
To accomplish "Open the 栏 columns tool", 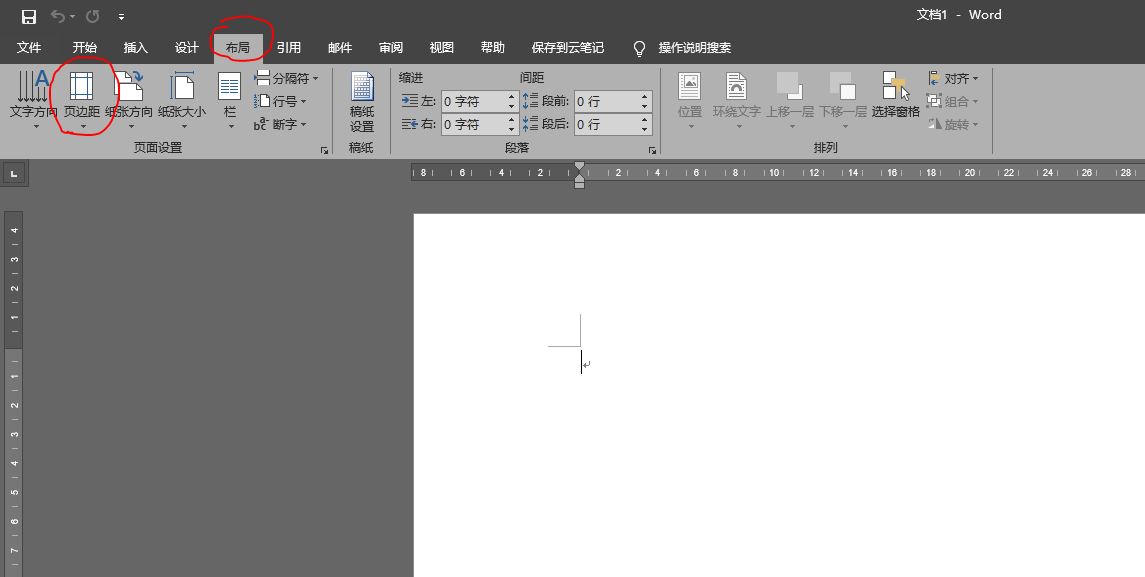I will coord(230,101).
